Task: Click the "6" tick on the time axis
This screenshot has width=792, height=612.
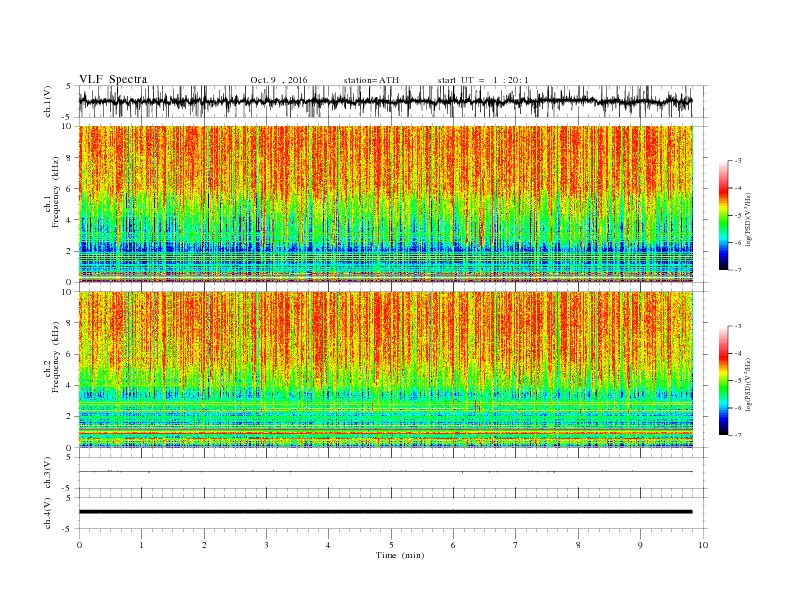Action: point(454,545)
